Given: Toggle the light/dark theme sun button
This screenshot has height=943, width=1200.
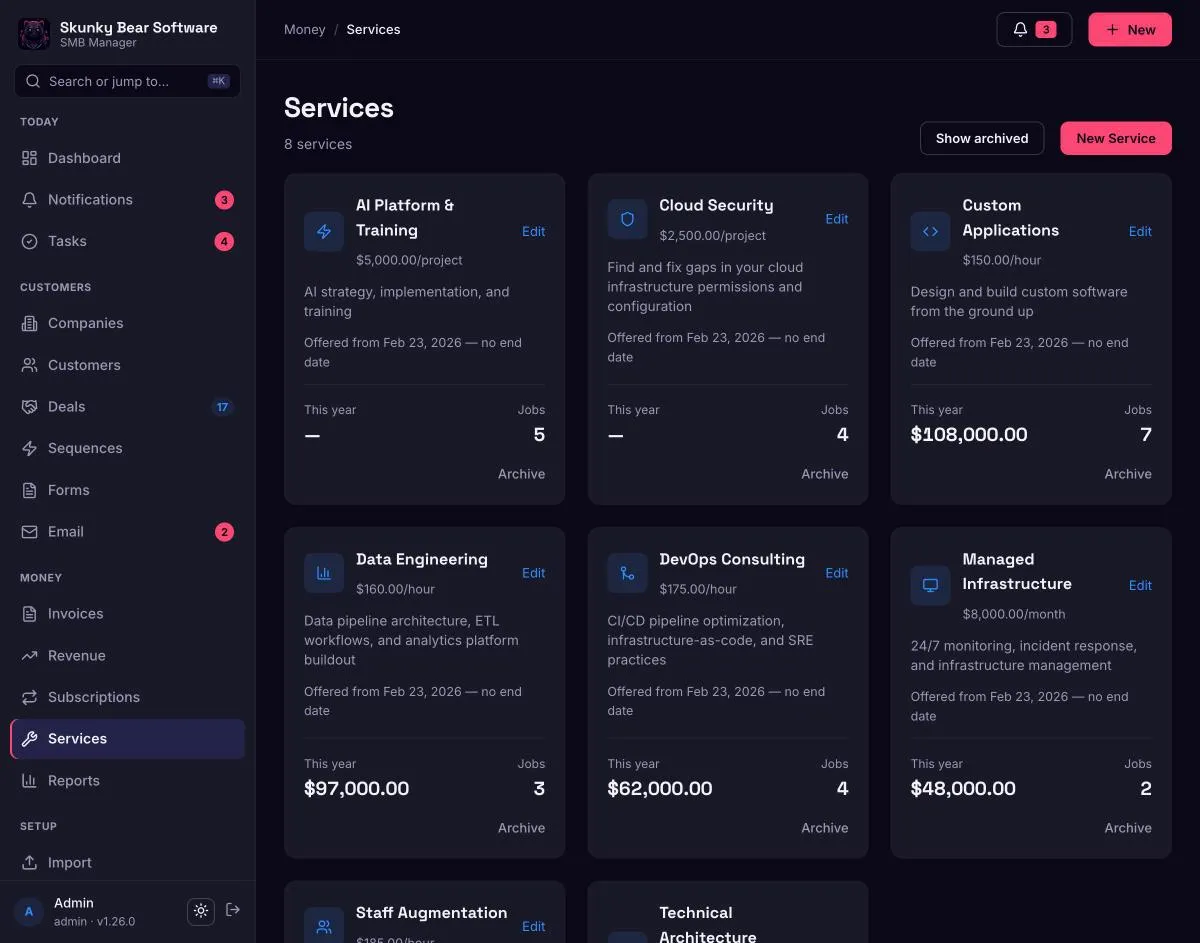Looking at the screenshot, I should 201,911.
